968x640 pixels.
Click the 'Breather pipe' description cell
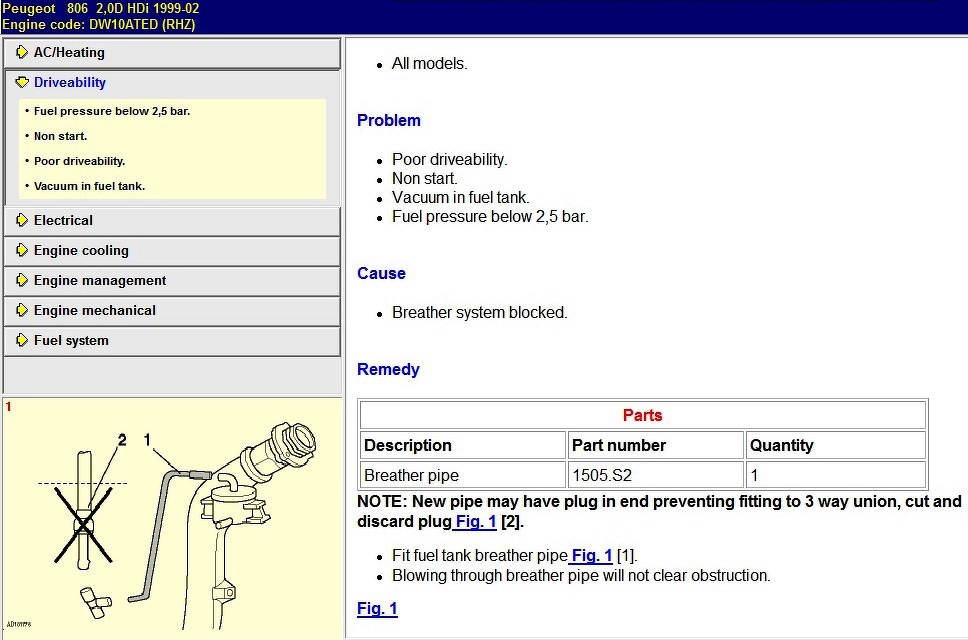[462, 475]
